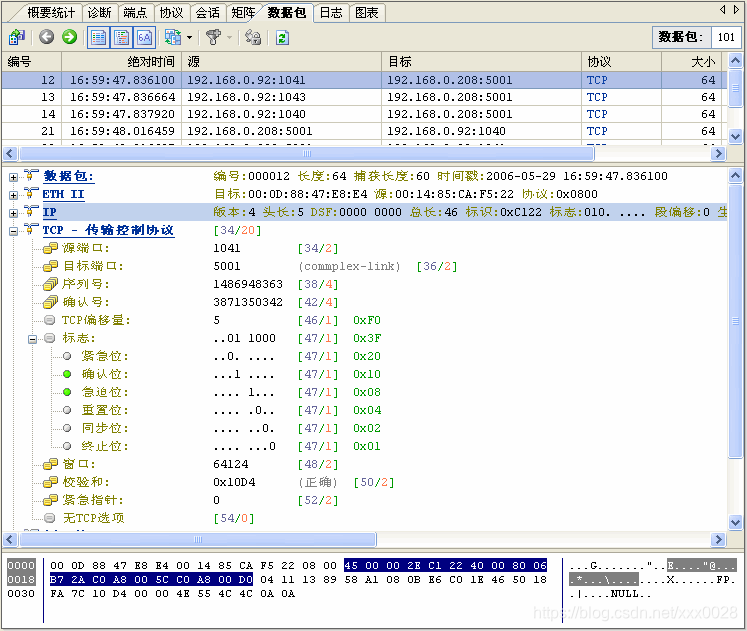Sort by the 绝对时间 column header
747x631 pixels.
tap(121, 61)
